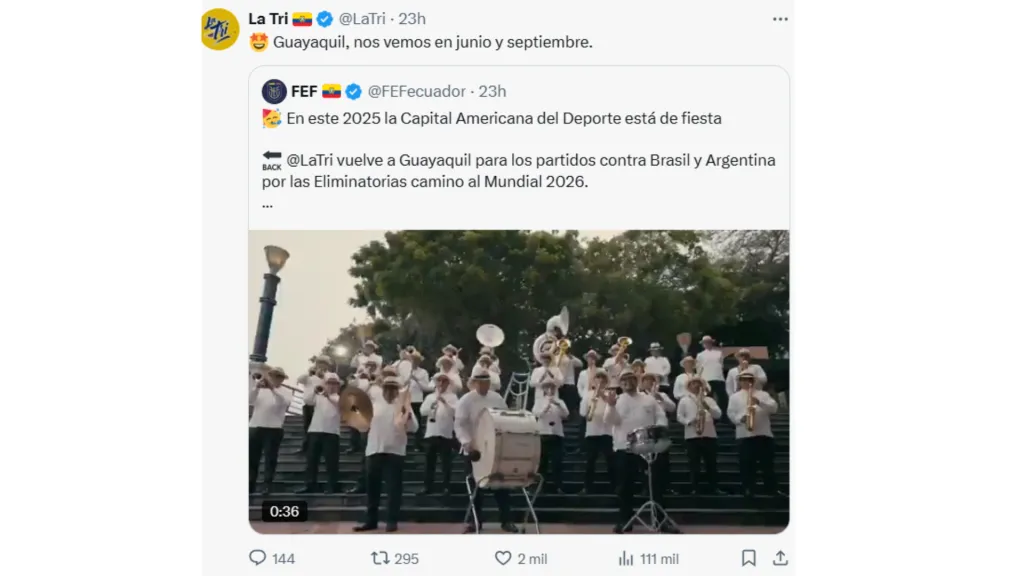View post analytics bar chart icon
Screen dimensions: 1024x576
(626, 558)
